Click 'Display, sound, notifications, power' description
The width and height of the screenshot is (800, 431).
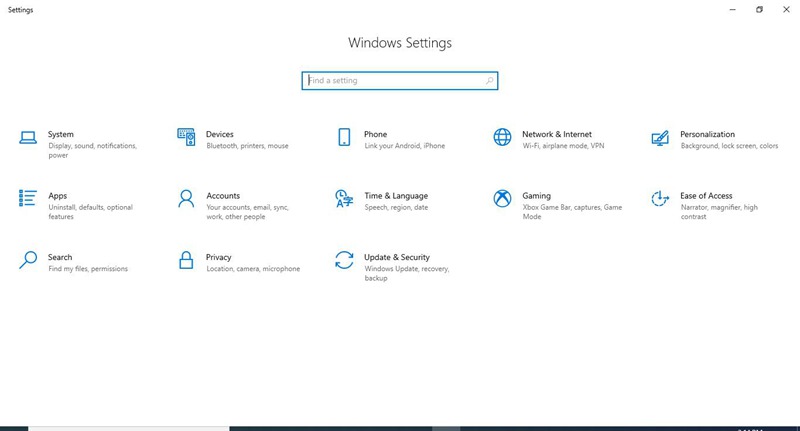coord(93,150)
